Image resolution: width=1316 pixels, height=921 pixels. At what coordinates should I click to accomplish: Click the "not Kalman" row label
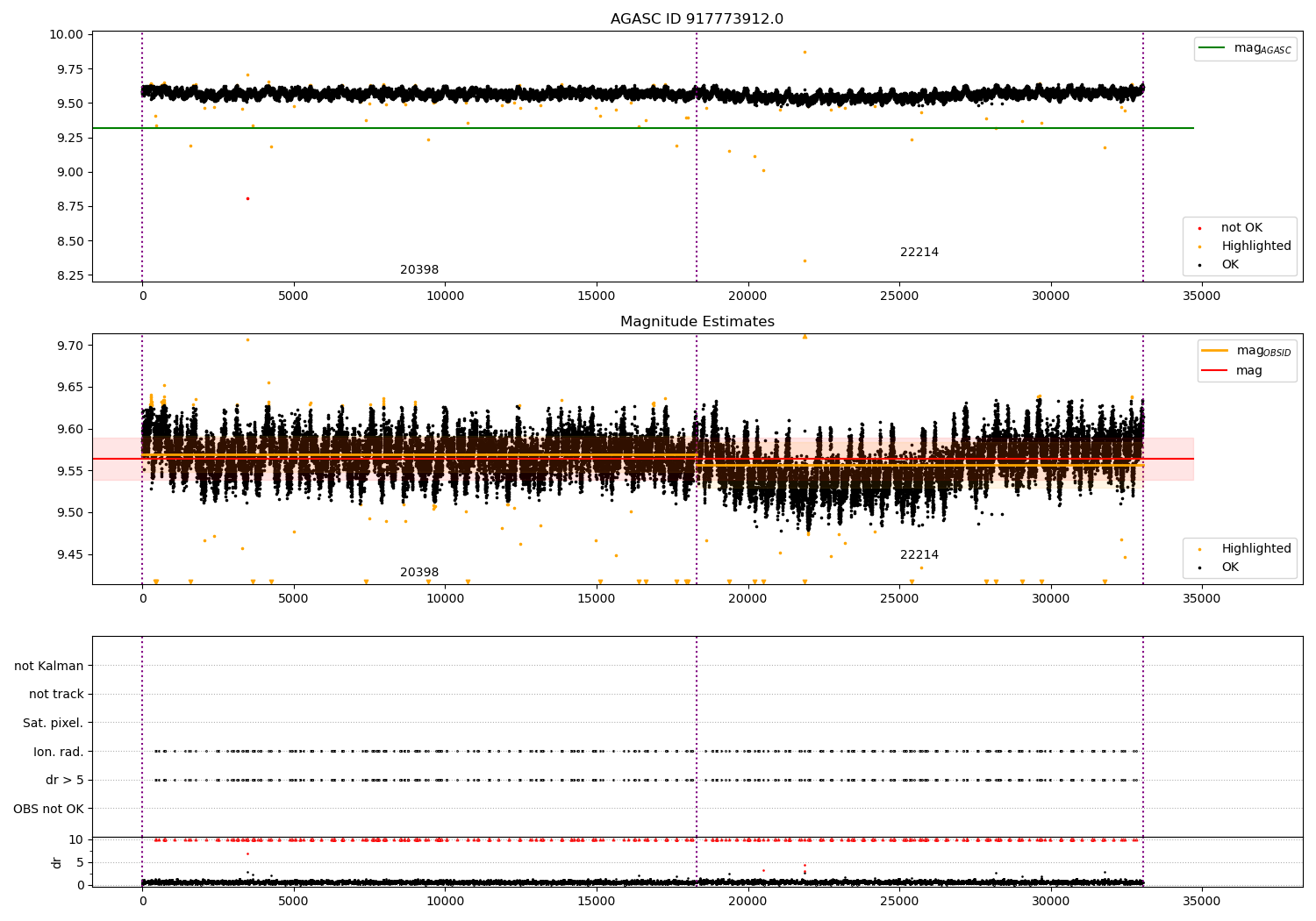(x=49, y=667)
